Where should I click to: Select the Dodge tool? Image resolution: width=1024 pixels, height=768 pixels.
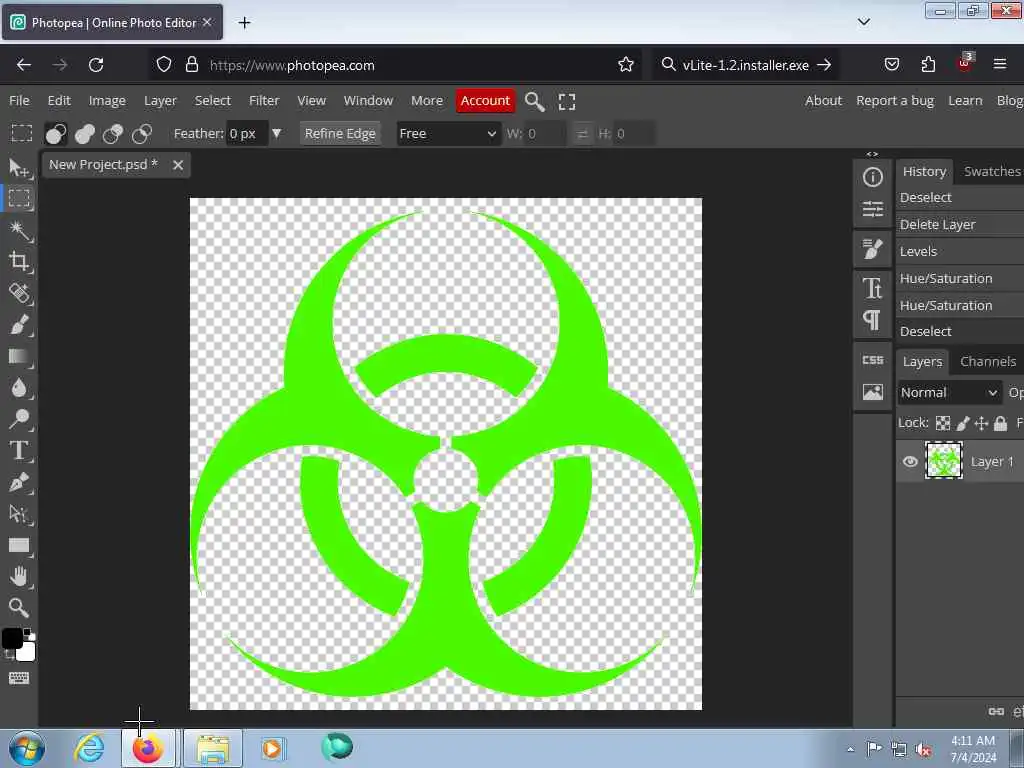tap(19, 419)
